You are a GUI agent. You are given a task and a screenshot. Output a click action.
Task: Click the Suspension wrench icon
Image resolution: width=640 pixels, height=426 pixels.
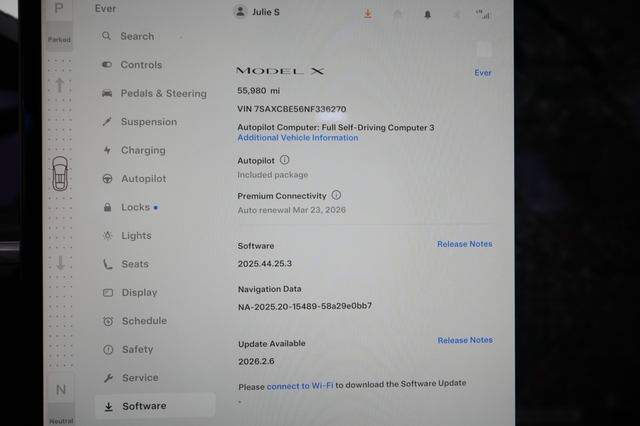(x=107, y=122)
